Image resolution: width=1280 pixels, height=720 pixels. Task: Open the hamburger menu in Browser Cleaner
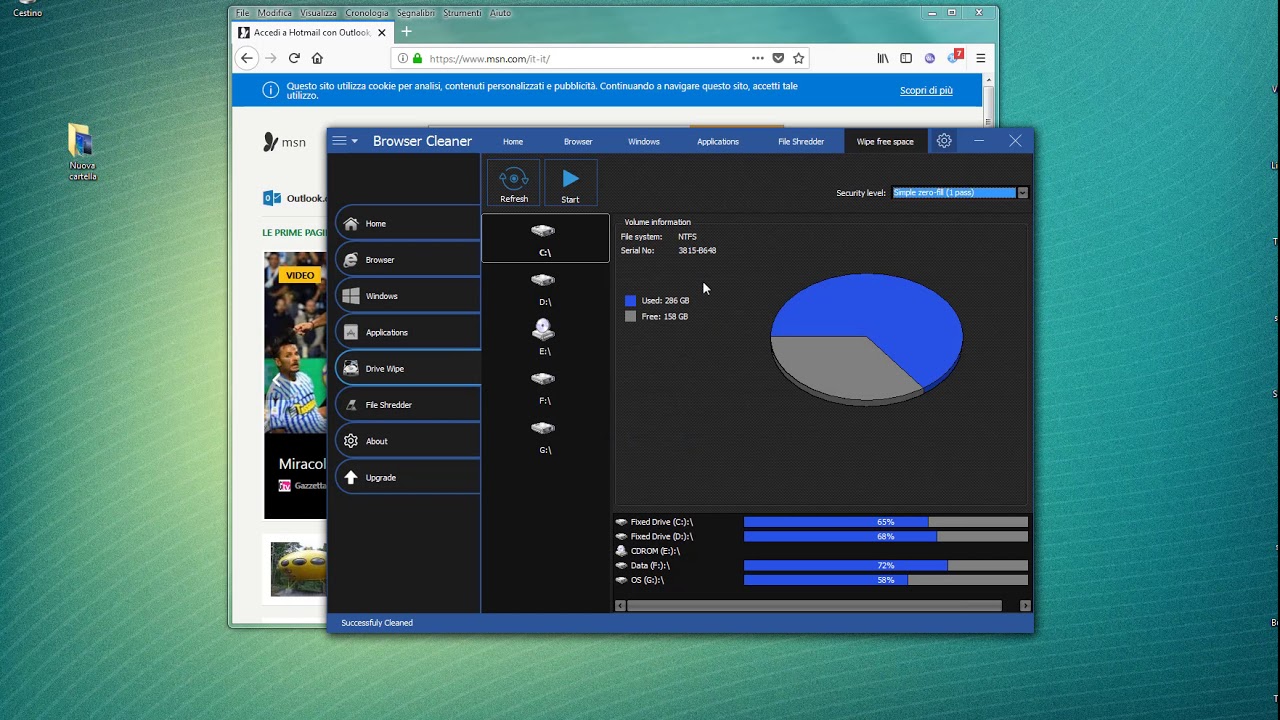click(x=340, y=141)
